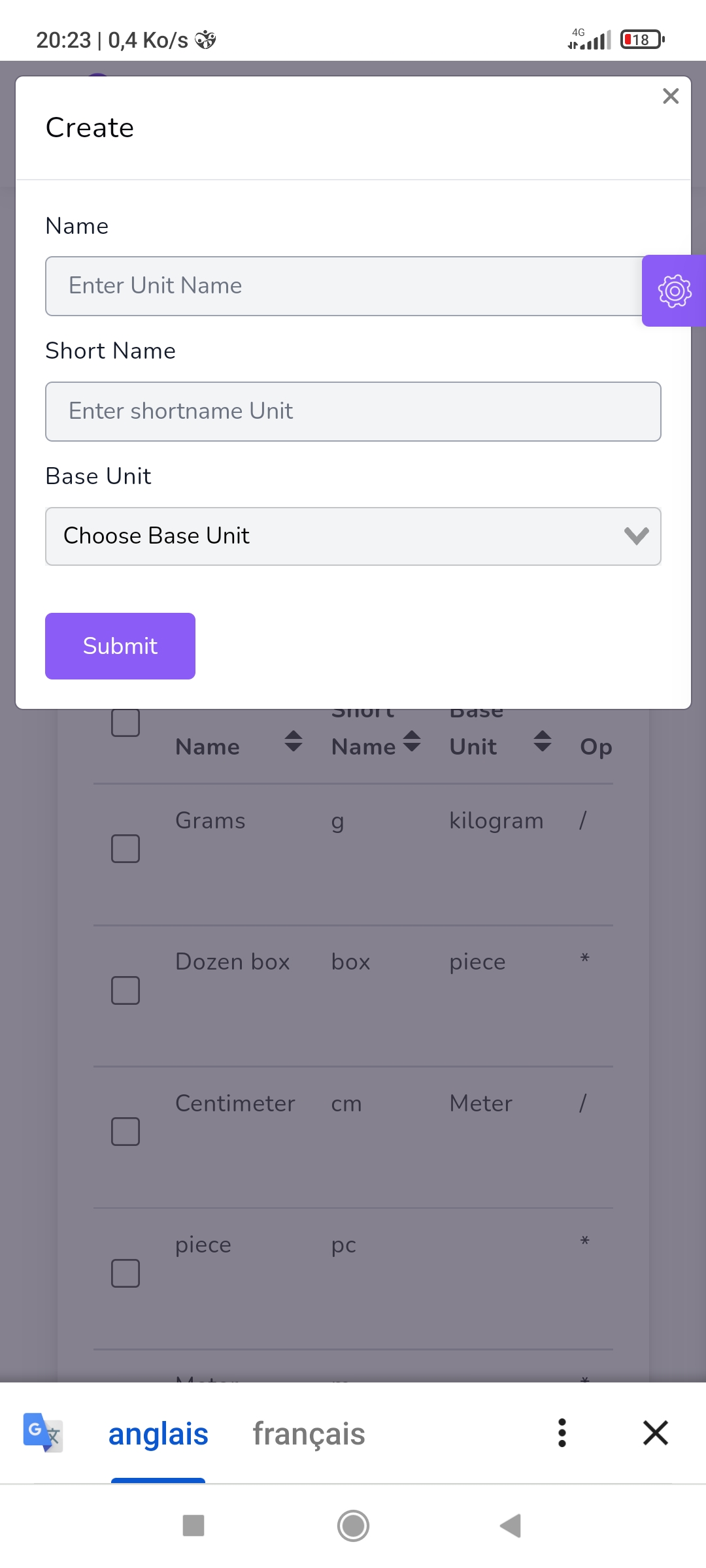706x1568 pixels.
Task: Open recent apps with the square button
Action: pos(193,1527)
